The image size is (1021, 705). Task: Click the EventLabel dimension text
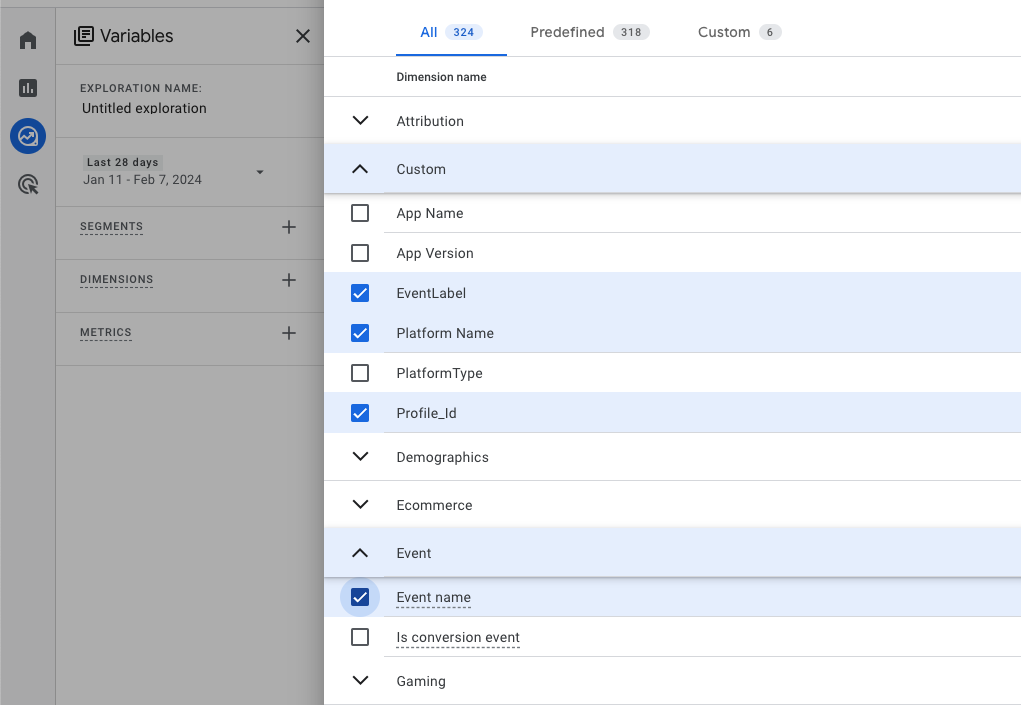click(431, 293)
